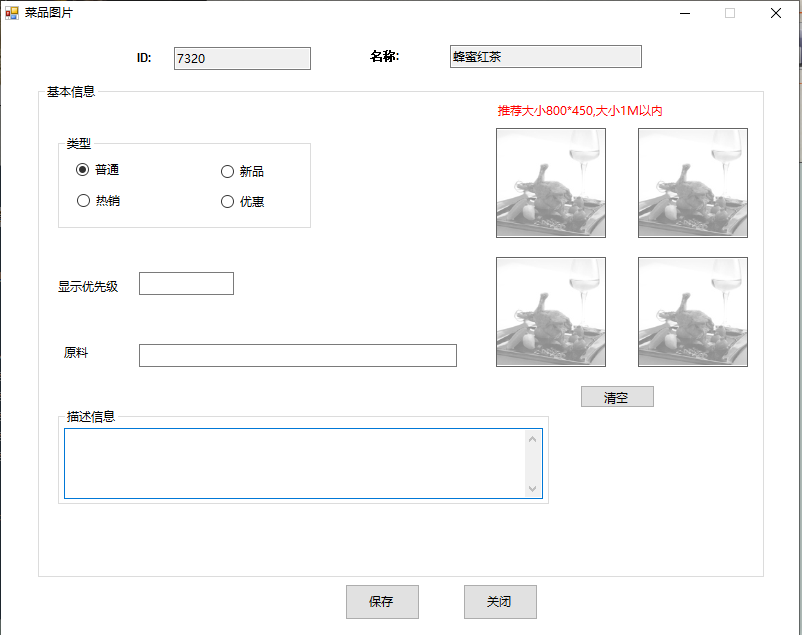Select the 普通 radio button

point(97,169)
